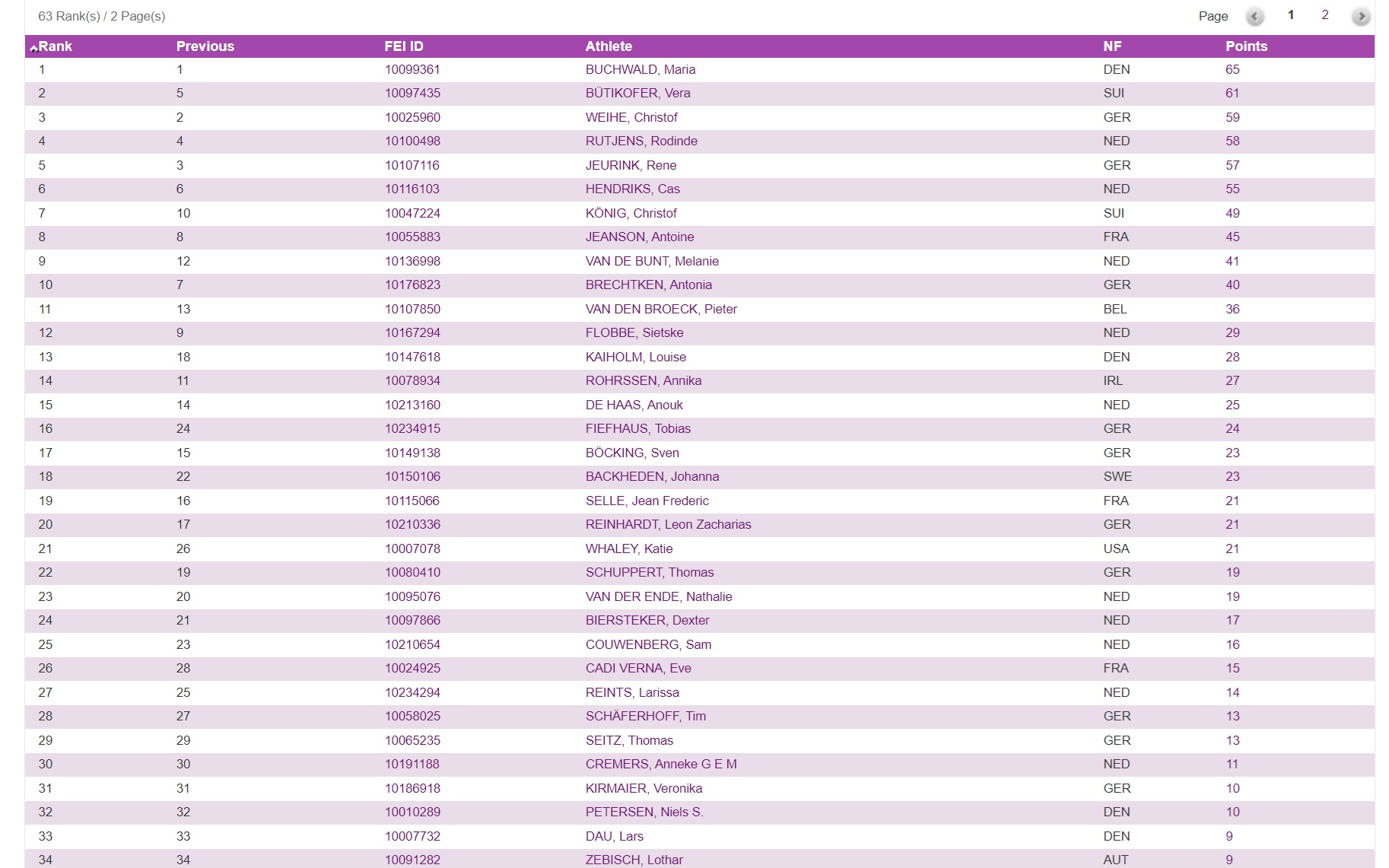Open athlete WHALEY, Katie
The image size is (1389, 868).
point(629,548)
